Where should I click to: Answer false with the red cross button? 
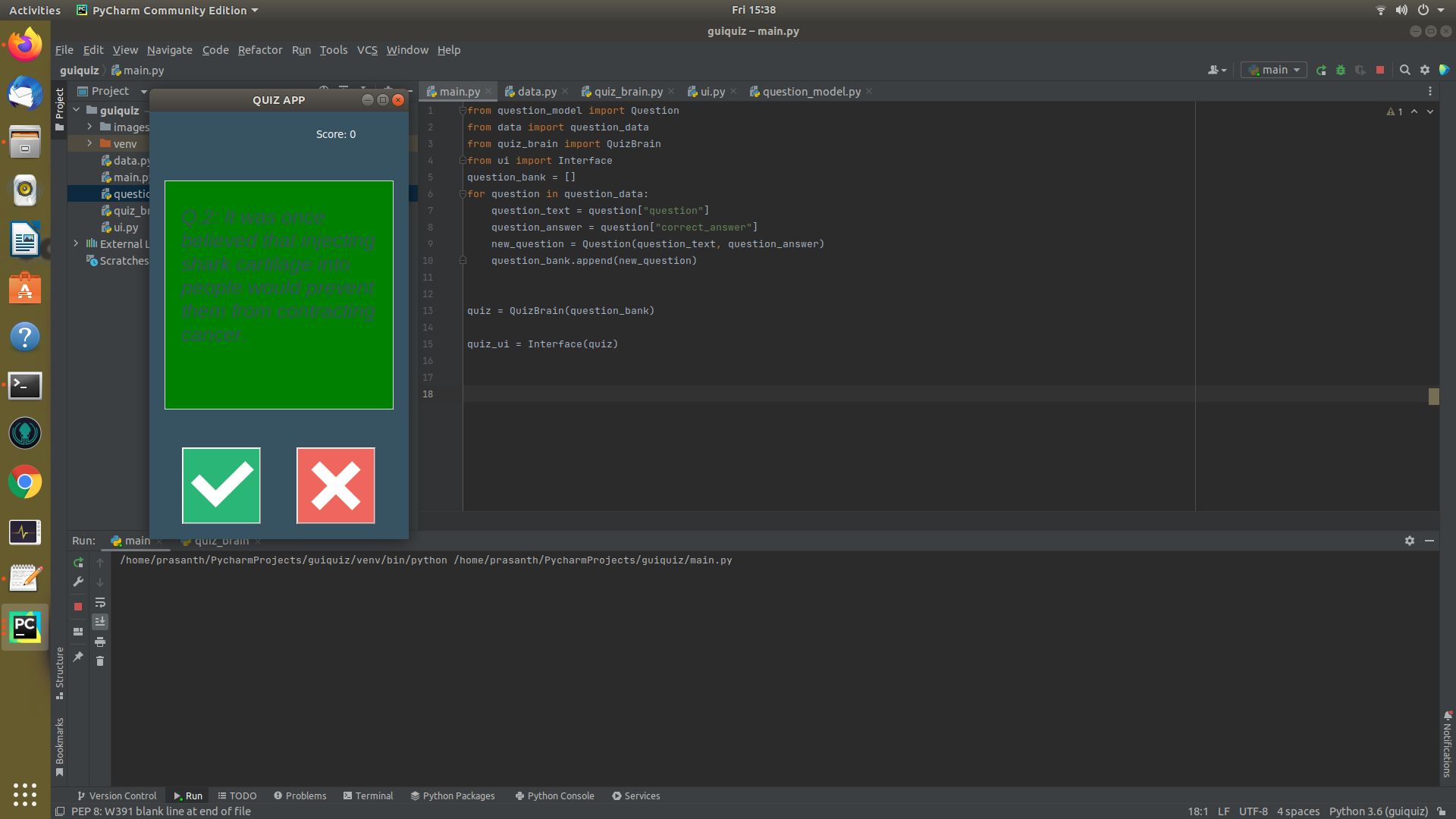[x=335, y=485]
